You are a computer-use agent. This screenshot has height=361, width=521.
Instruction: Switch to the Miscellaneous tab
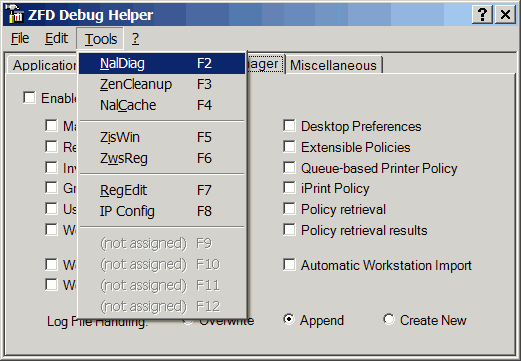point(333,65)
